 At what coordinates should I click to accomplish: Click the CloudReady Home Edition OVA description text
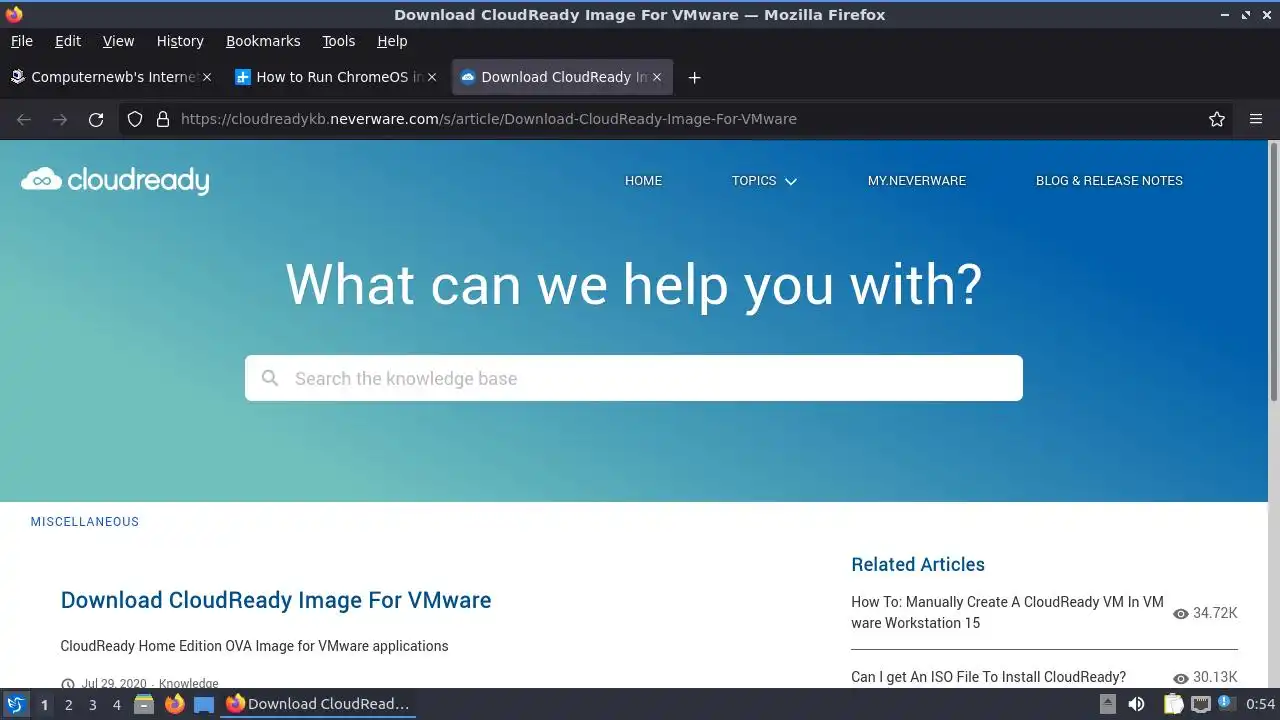click(254, 646)
